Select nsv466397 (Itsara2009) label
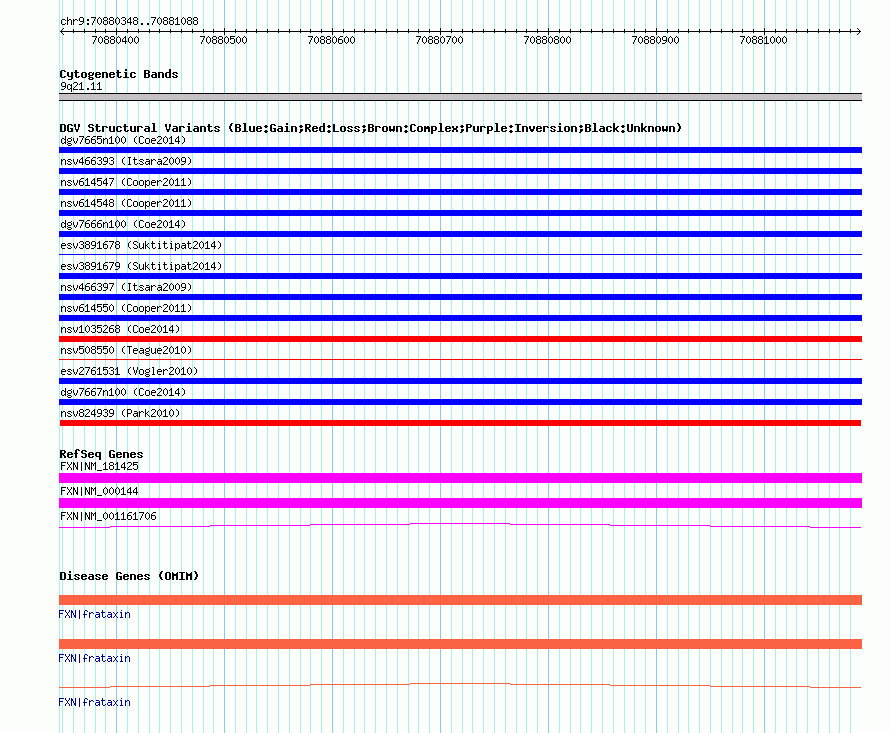The image size is (890, 733). click(x=126, y=287)
